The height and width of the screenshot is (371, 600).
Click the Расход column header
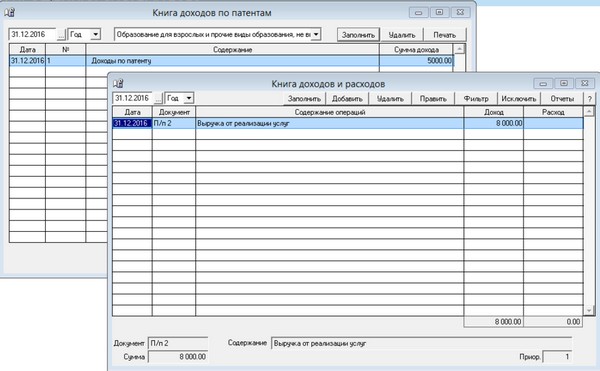pyautogui.click(x=553, y=112)
